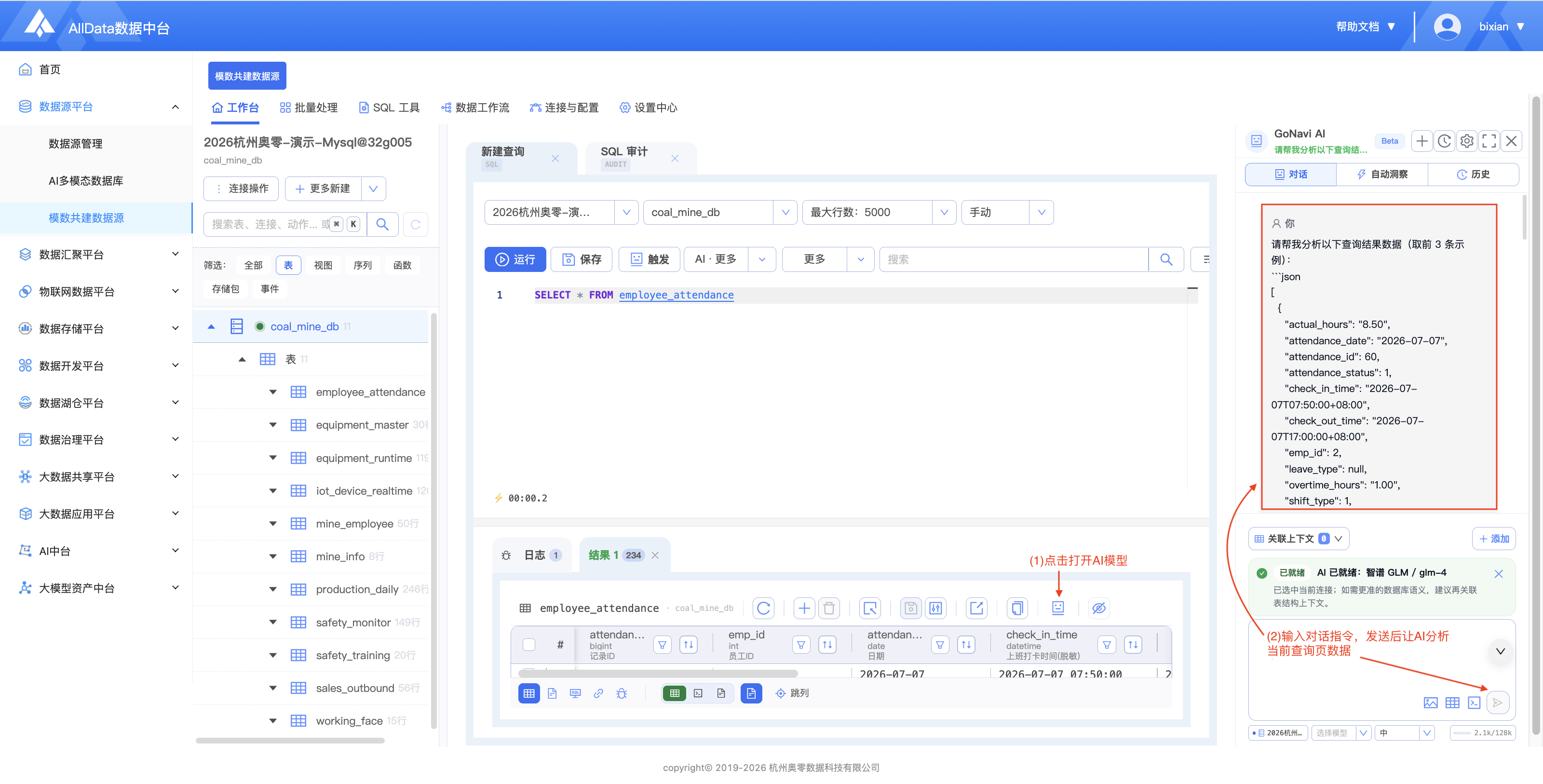Click the terminal icon in AI chat input
Screen dimensions: 1543x784
(x=1474, y=703)
